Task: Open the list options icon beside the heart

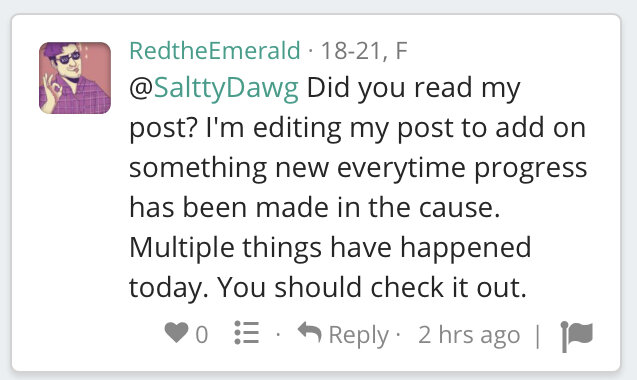Action: (x=247, y=332)
